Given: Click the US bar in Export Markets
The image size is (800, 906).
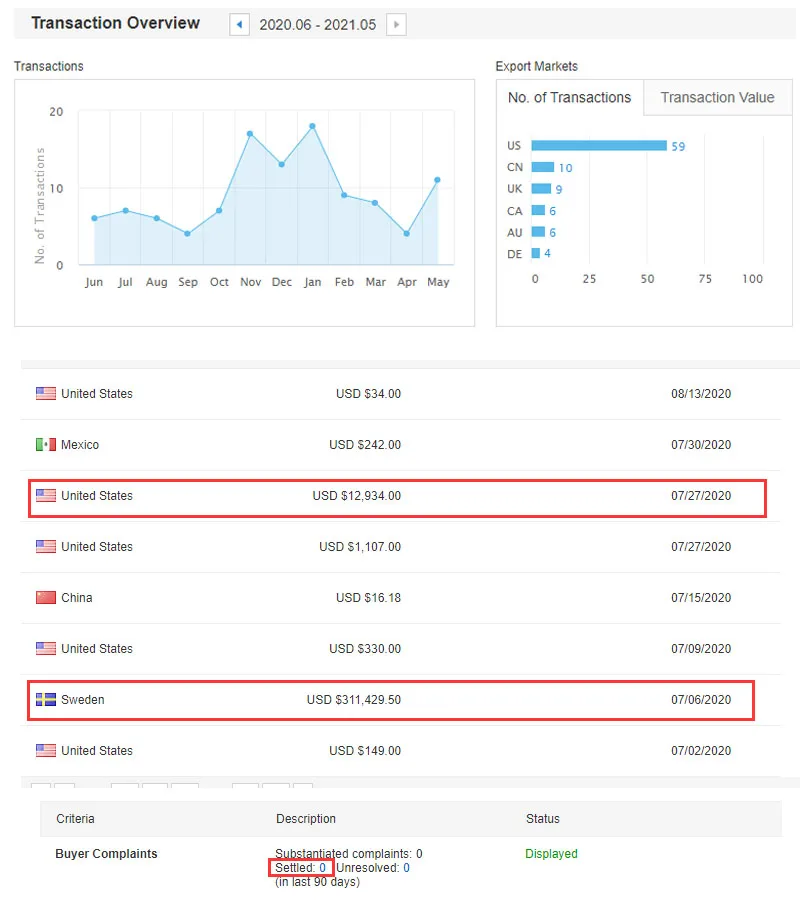Looking at the screenshot, I should [x=598, y=146].
